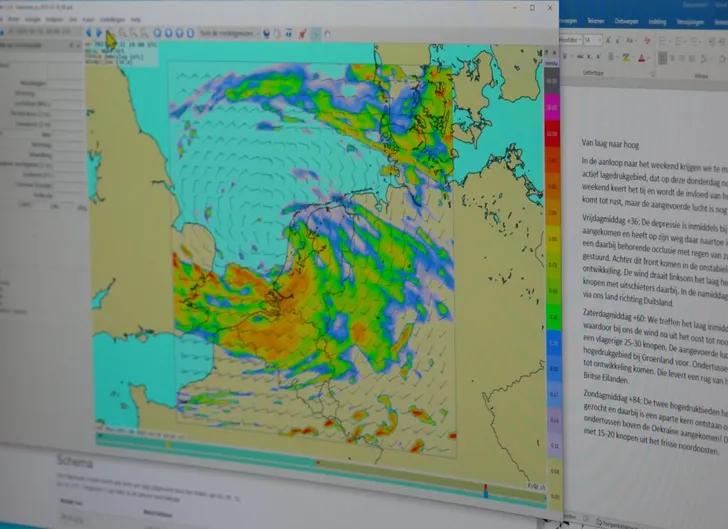Click the red rocket toolbar icon

(300, 33)
